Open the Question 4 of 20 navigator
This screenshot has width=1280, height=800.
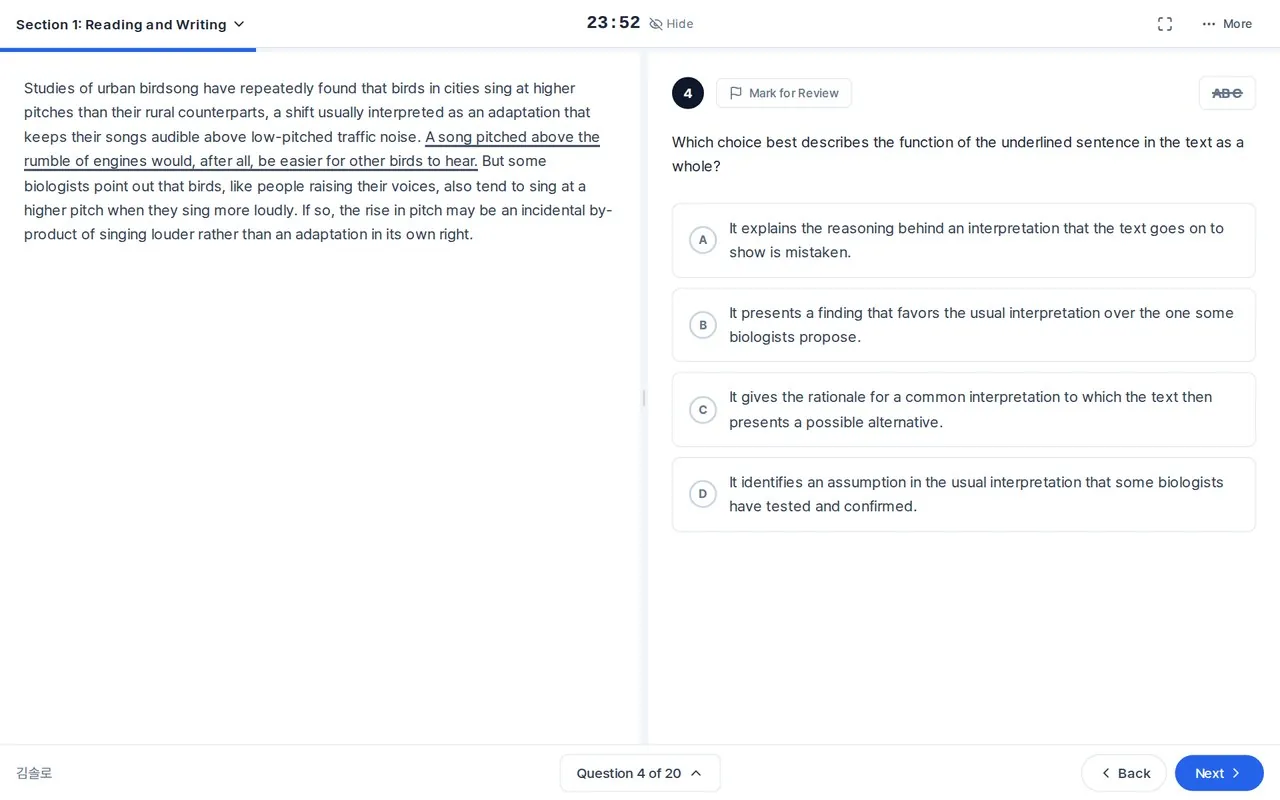coord(640,773)
